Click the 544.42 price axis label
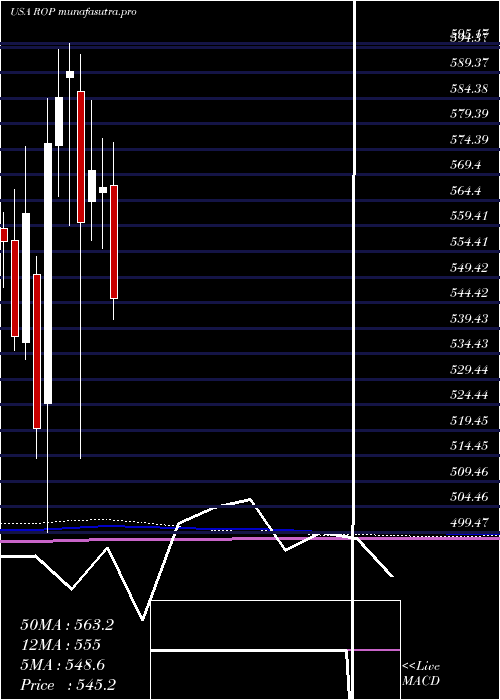The width and height of the screenshot is (500, 700). point(469,293)
